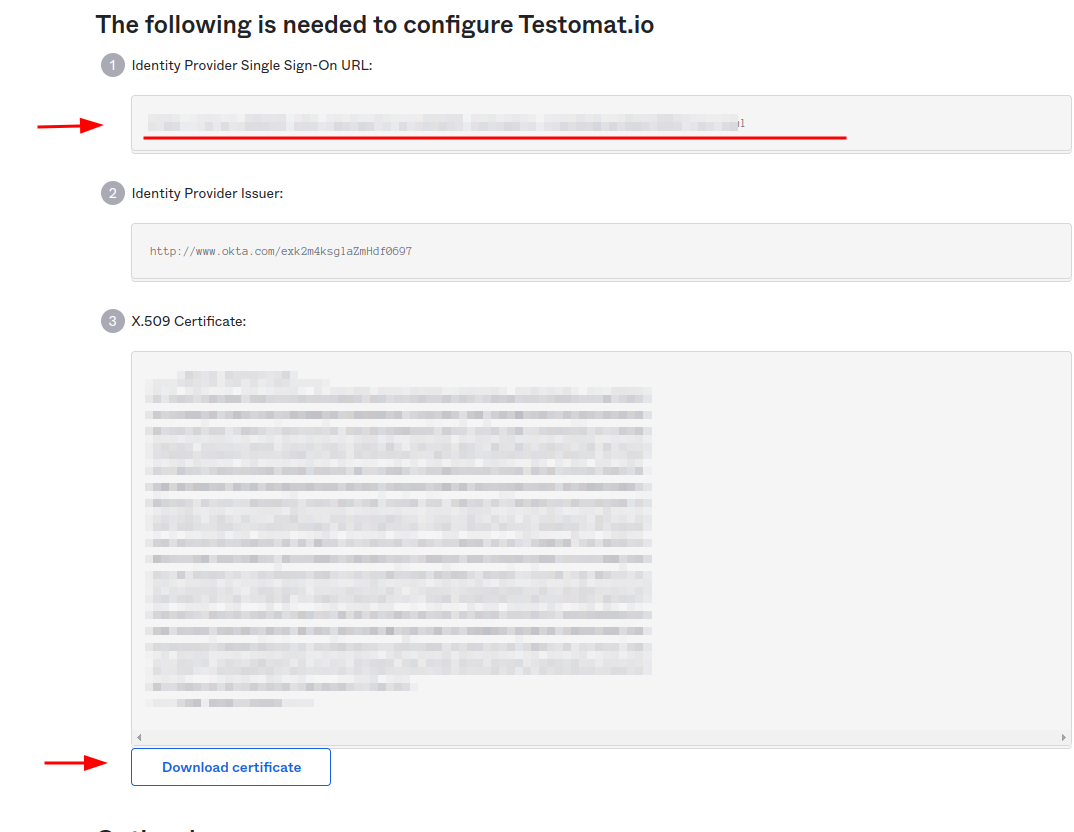
Task: Click the Identity Provider Issuer label
Action: 207,193
